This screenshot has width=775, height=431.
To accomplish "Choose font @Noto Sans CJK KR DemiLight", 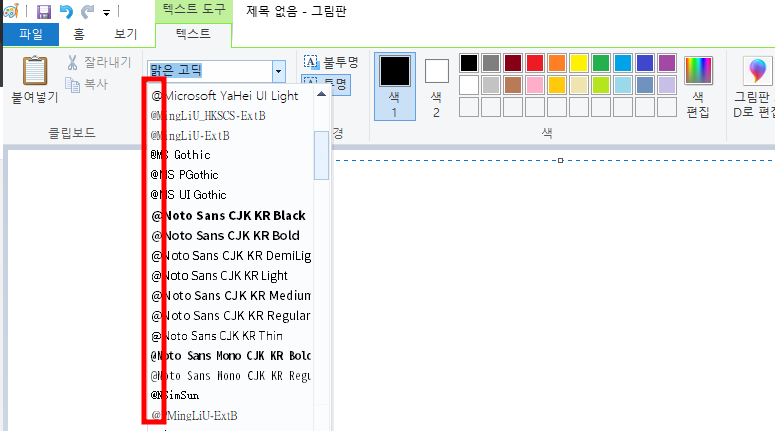I will (230, 256).
